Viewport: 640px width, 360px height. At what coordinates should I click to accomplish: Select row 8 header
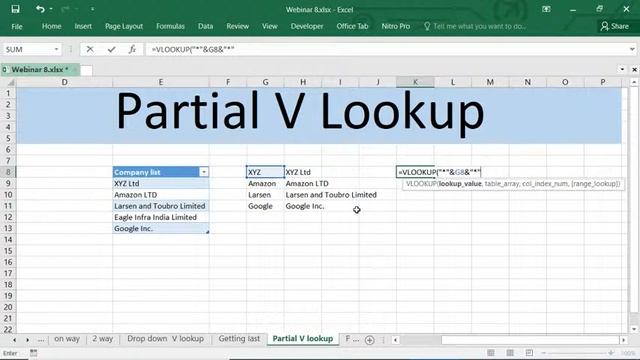(x=8, y=172)
